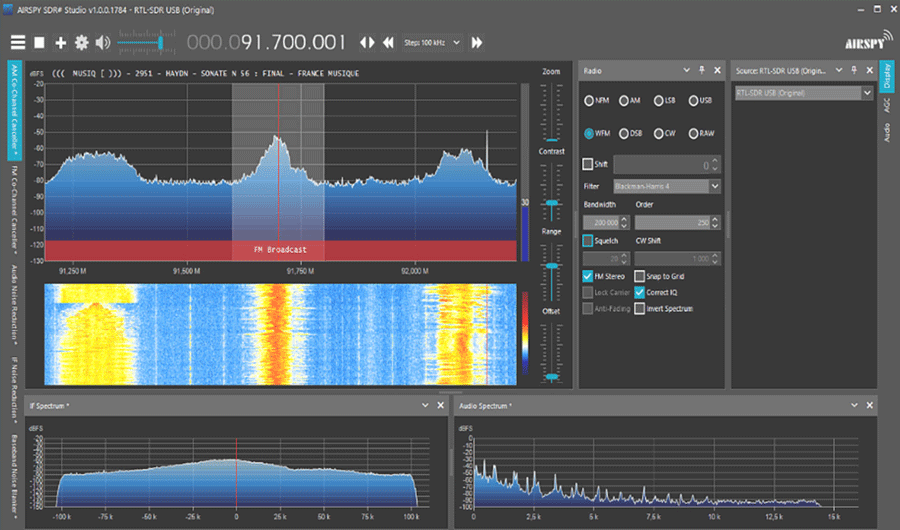
Task: Close the IF Spectrum panel
Action: tap(440, 405)
